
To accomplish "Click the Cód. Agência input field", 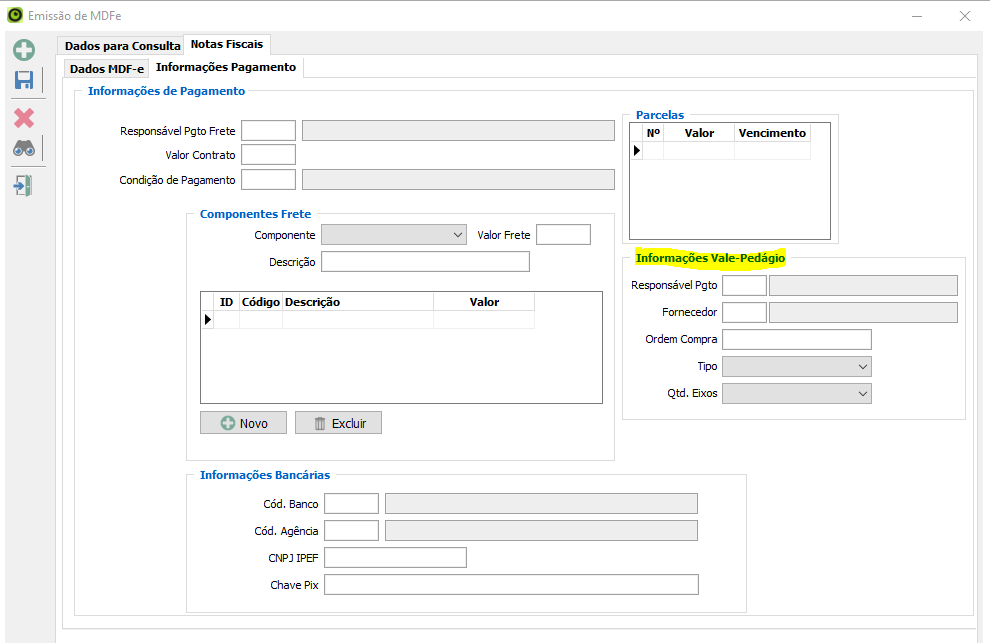I will tap(352, 531).
